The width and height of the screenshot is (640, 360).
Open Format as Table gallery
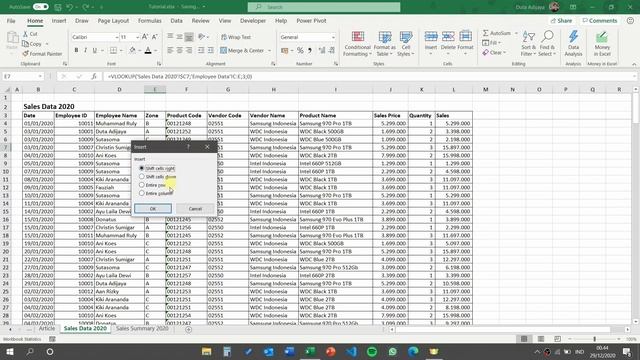pos(384,44)
